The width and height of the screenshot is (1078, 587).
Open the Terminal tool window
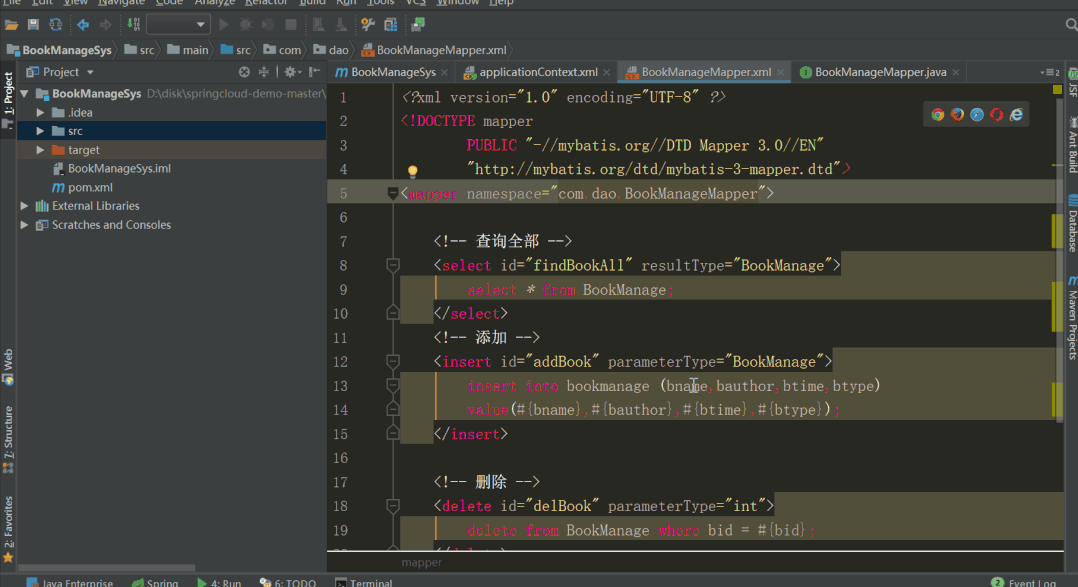click(364, 582)
